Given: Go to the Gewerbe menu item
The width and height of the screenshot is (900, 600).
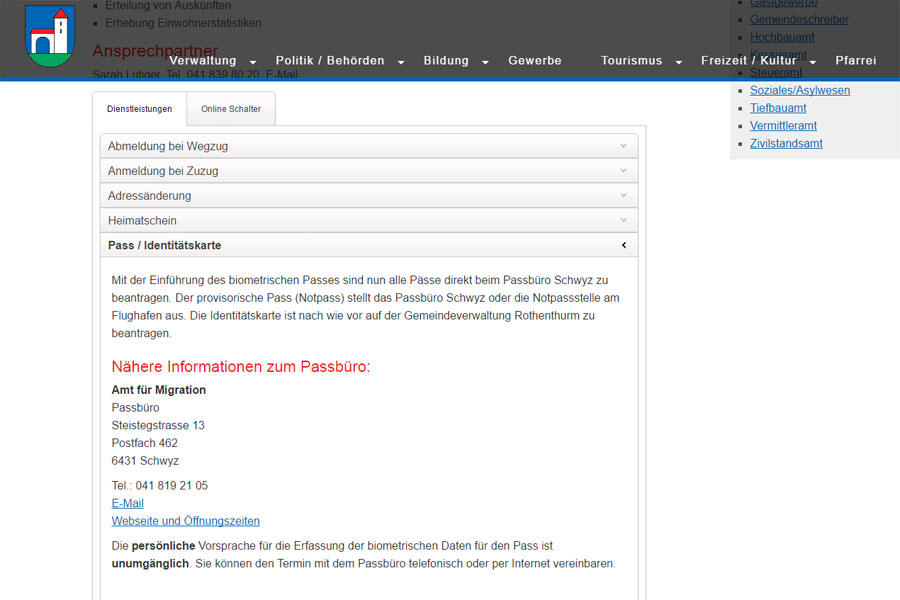Looking at the screenshot, I should click(x=535, y=60).
